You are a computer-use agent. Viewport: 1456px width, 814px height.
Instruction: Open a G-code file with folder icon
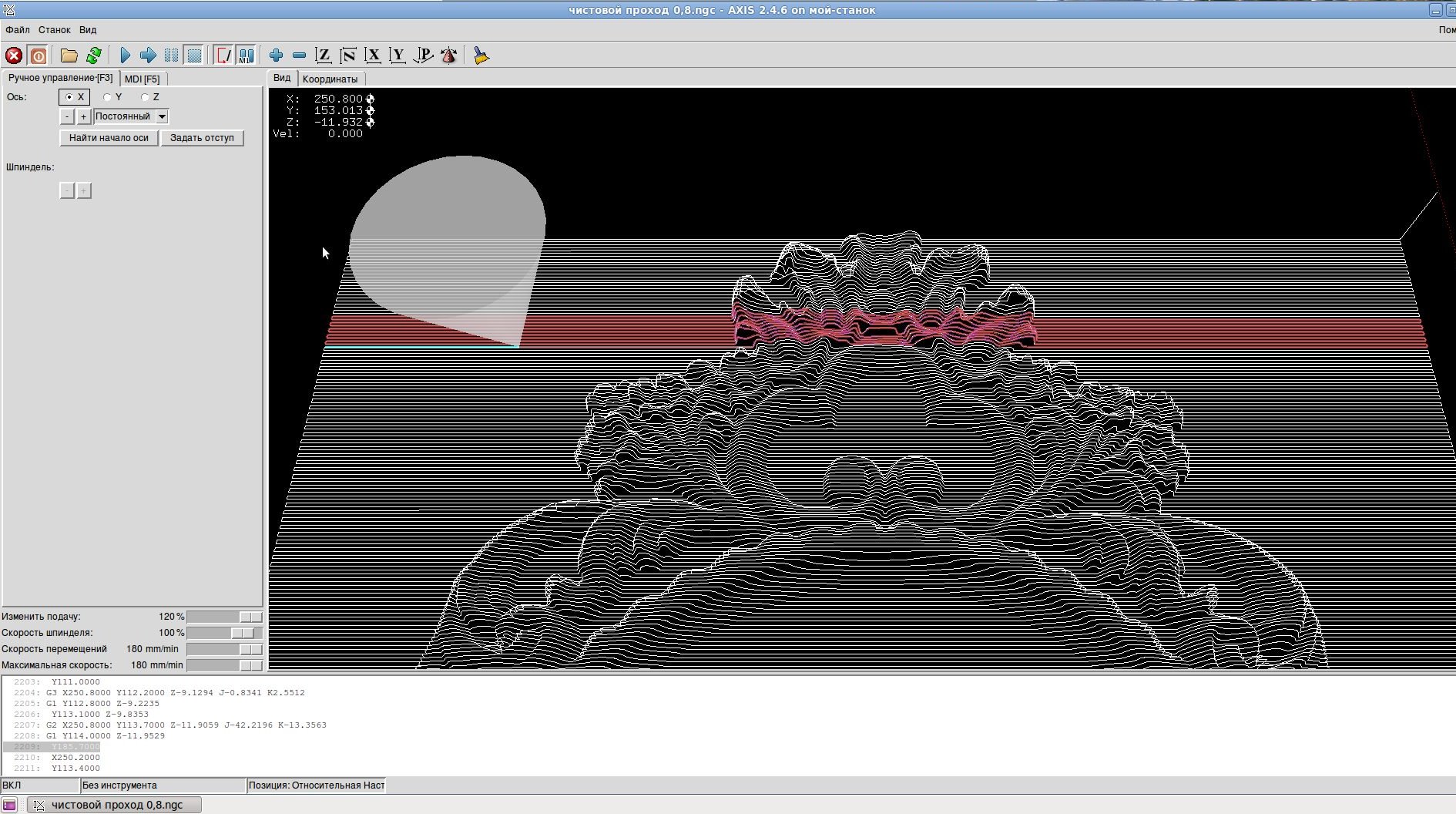tap(69, 55)
